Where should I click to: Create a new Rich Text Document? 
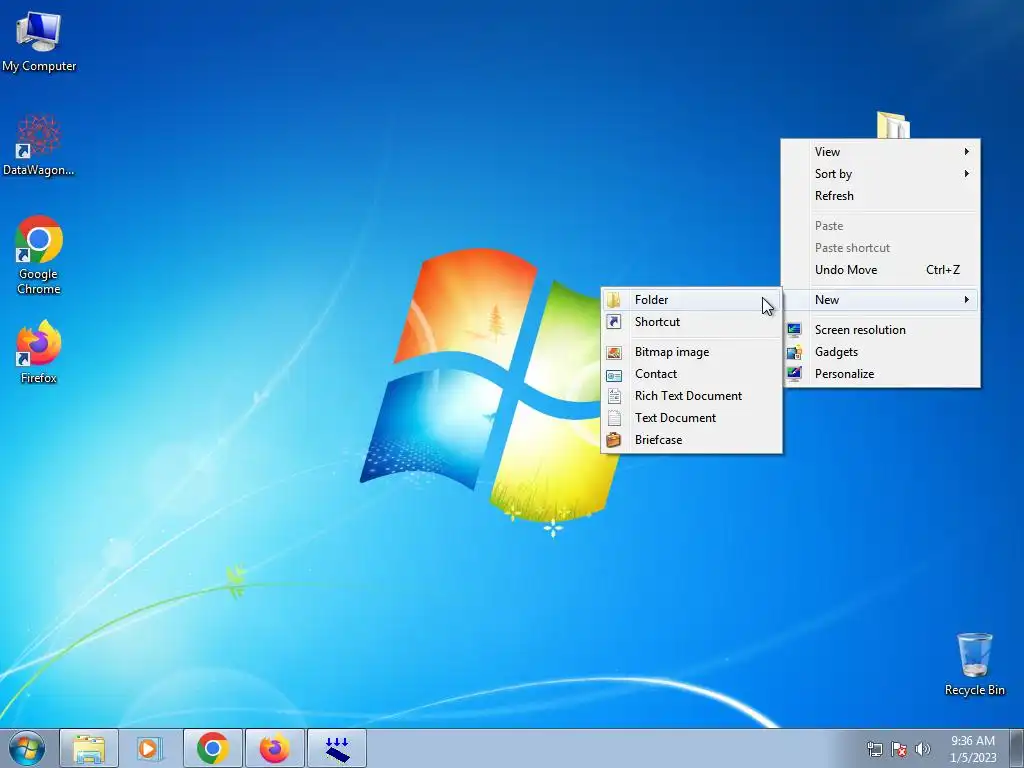click(x=691, y=396)
